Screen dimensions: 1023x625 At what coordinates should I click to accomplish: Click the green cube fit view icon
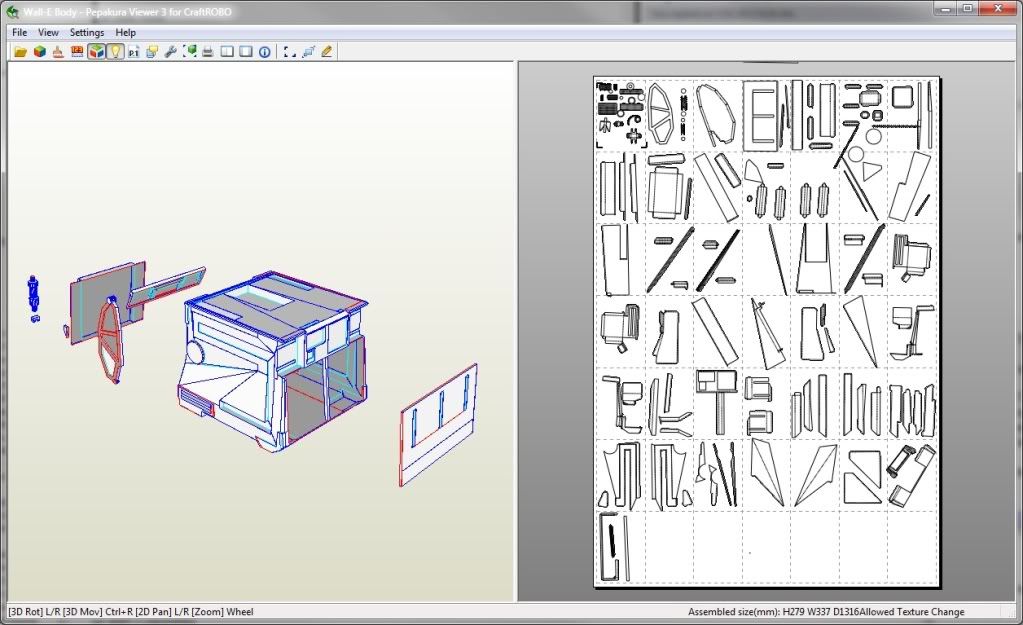pyautogui.click(x=190, y=52)
